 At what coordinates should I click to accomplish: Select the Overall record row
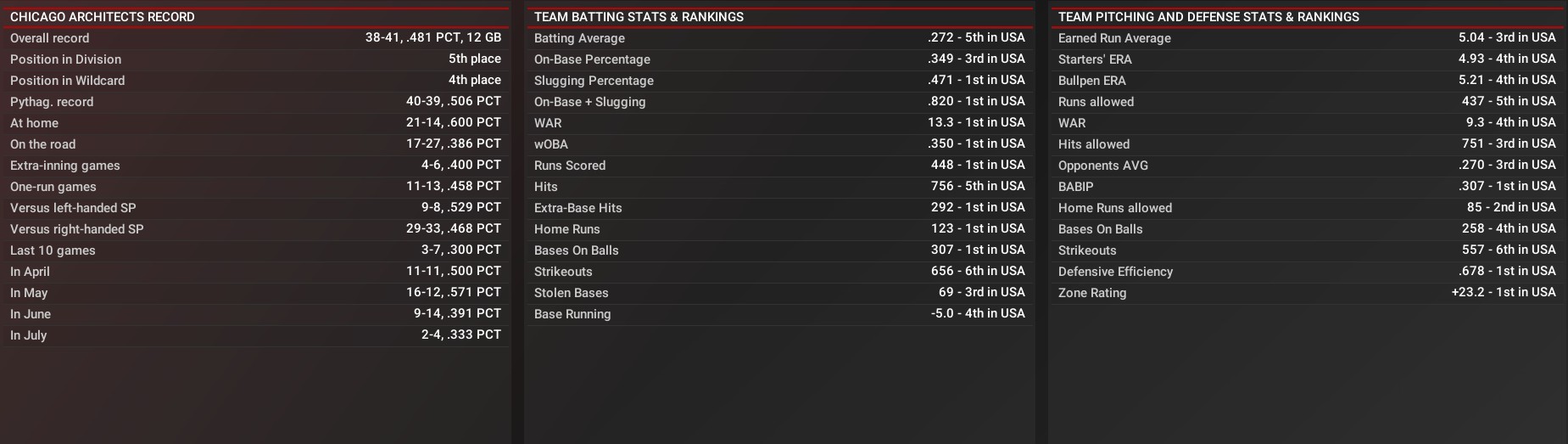254,38
